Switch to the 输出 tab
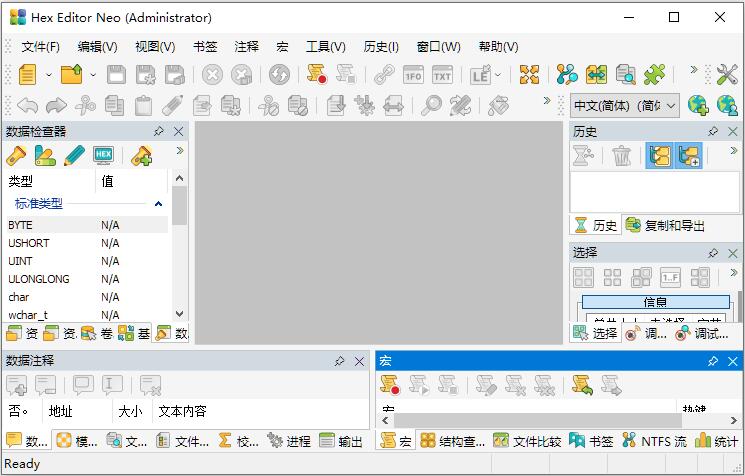Image resolution: width=745 pixels, height=476 pixels. [341, 441]
